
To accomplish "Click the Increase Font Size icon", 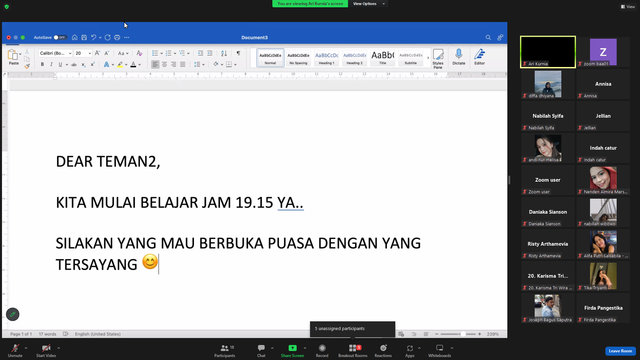I will [x=98, y=53].
